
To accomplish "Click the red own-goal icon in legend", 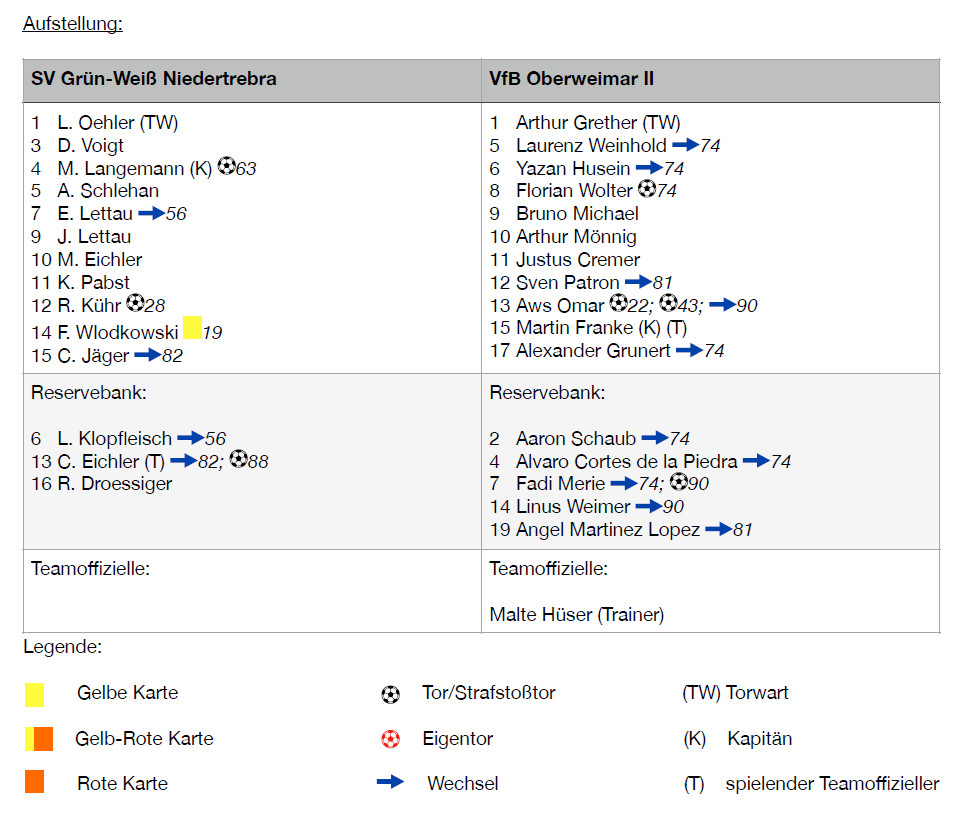I will pos(390,739).
